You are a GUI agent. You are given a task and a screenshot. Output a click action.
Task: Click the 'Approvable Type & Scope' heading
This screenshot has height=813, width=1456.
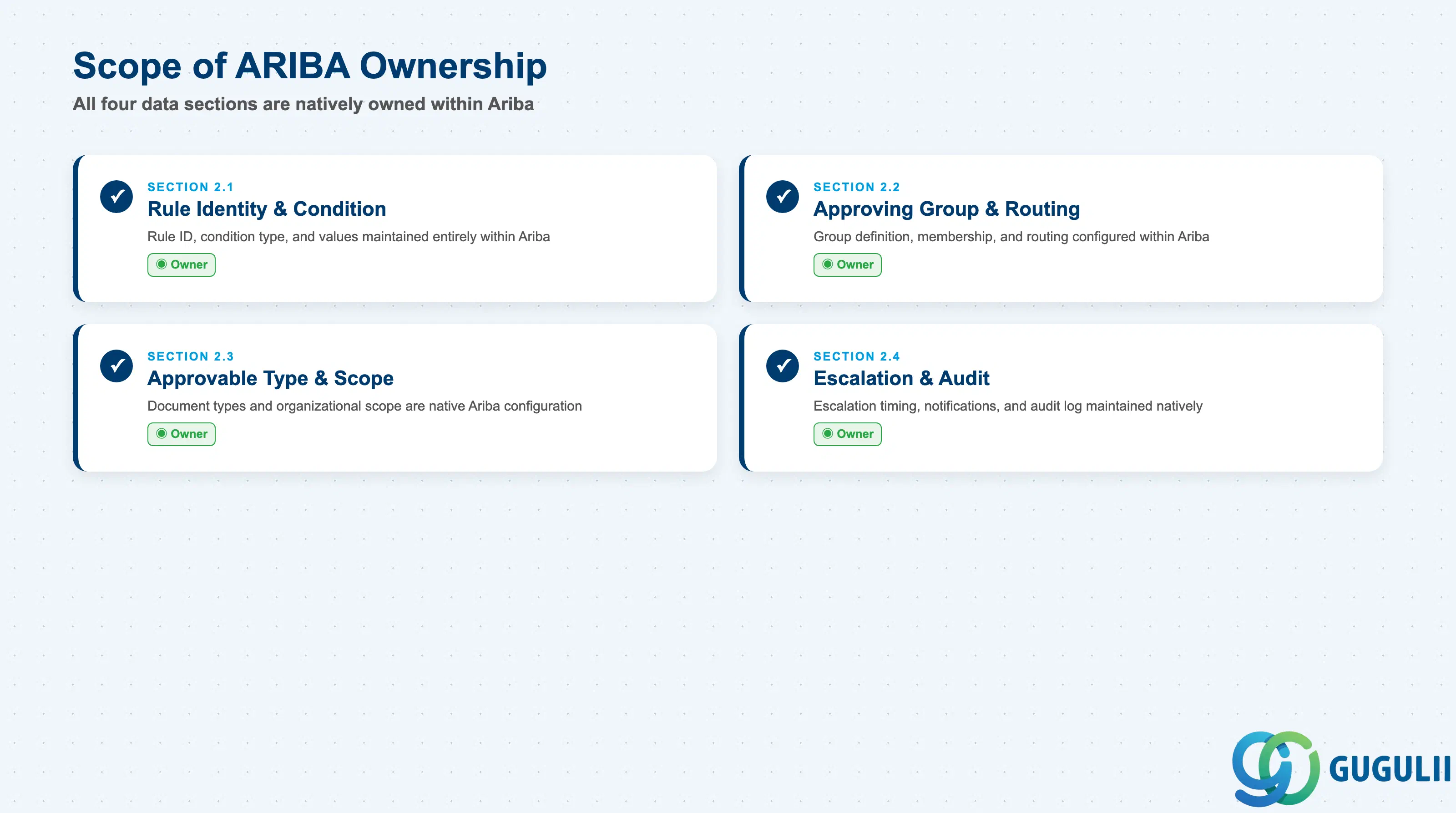tap(271, 378)
